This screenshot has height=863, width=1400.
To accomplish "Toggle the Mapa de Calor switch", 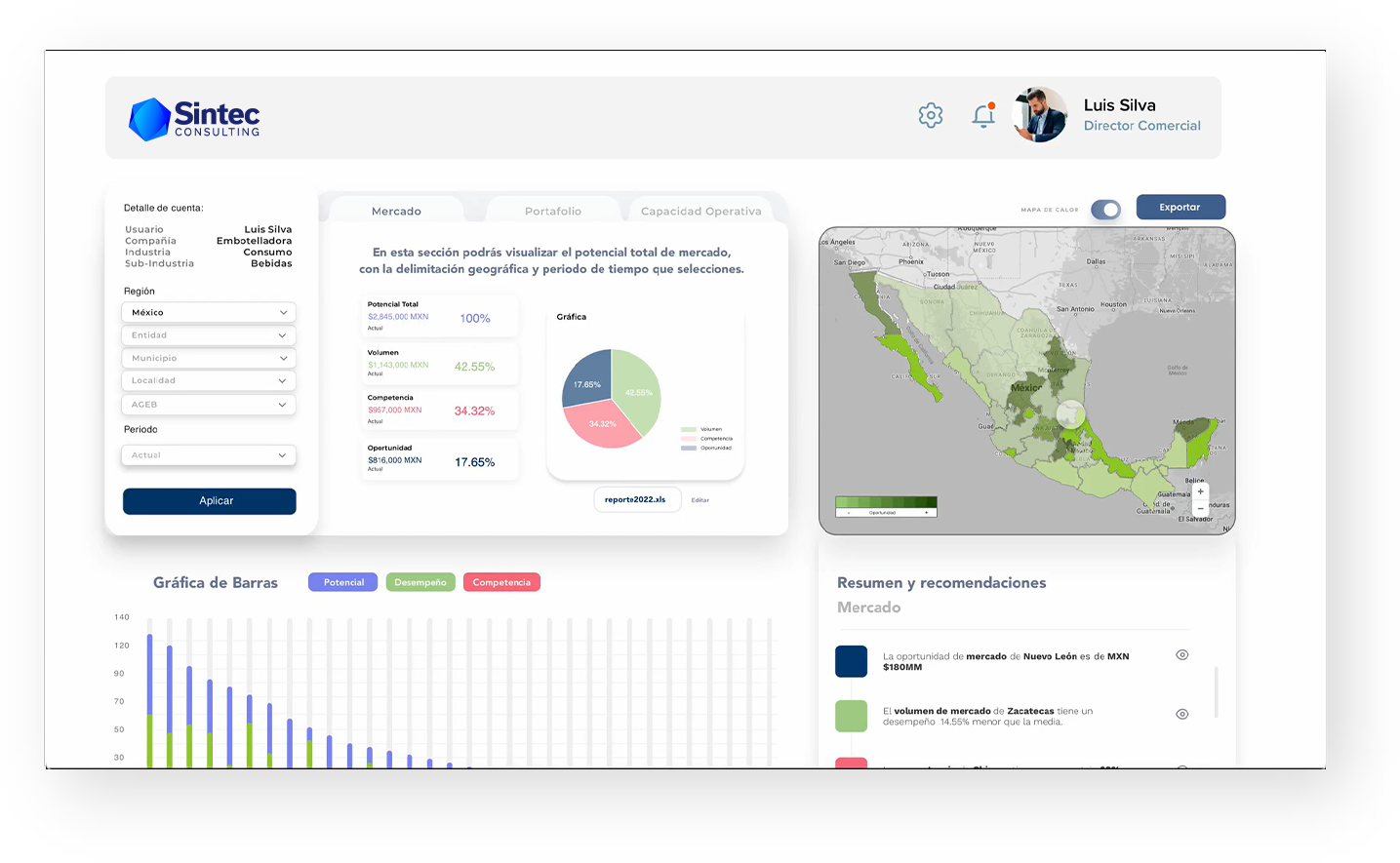I will point(1105,210).
